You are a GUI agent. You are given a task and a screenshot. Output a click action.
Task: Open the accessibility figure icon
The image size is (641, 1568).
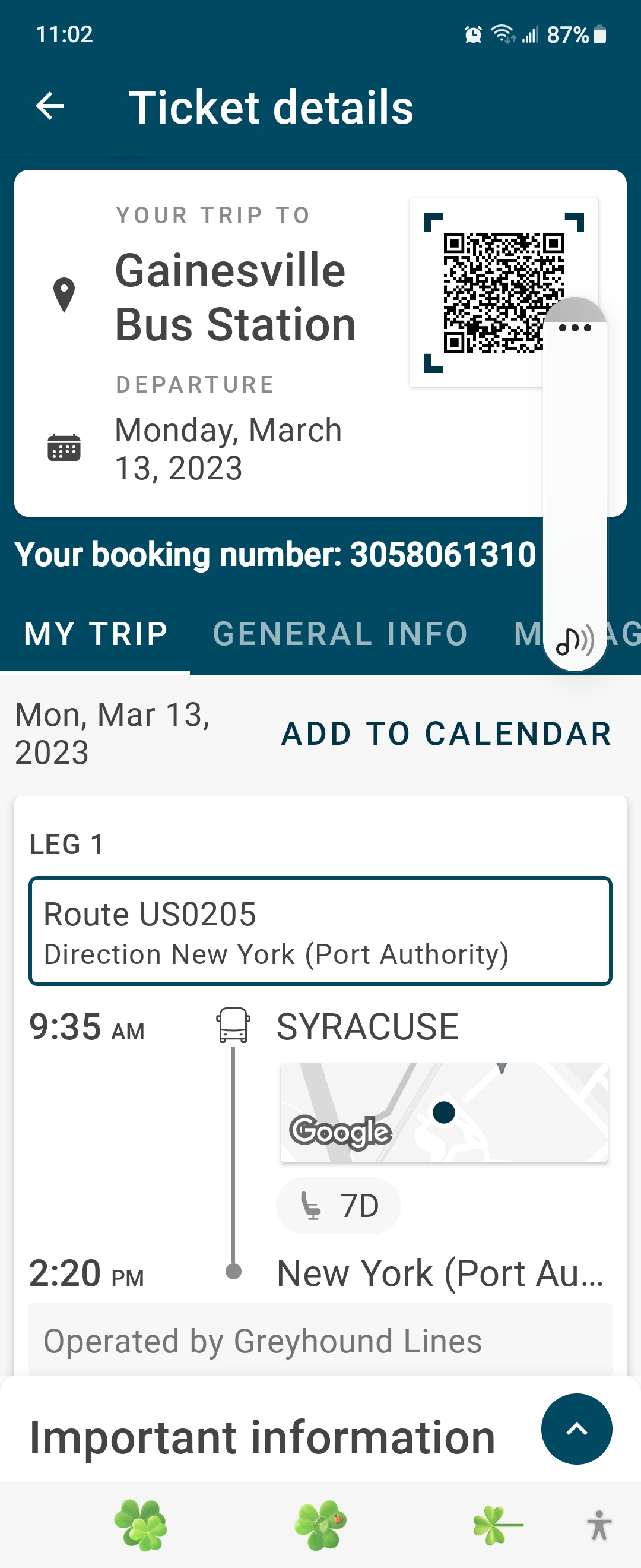pos(599,1525)
